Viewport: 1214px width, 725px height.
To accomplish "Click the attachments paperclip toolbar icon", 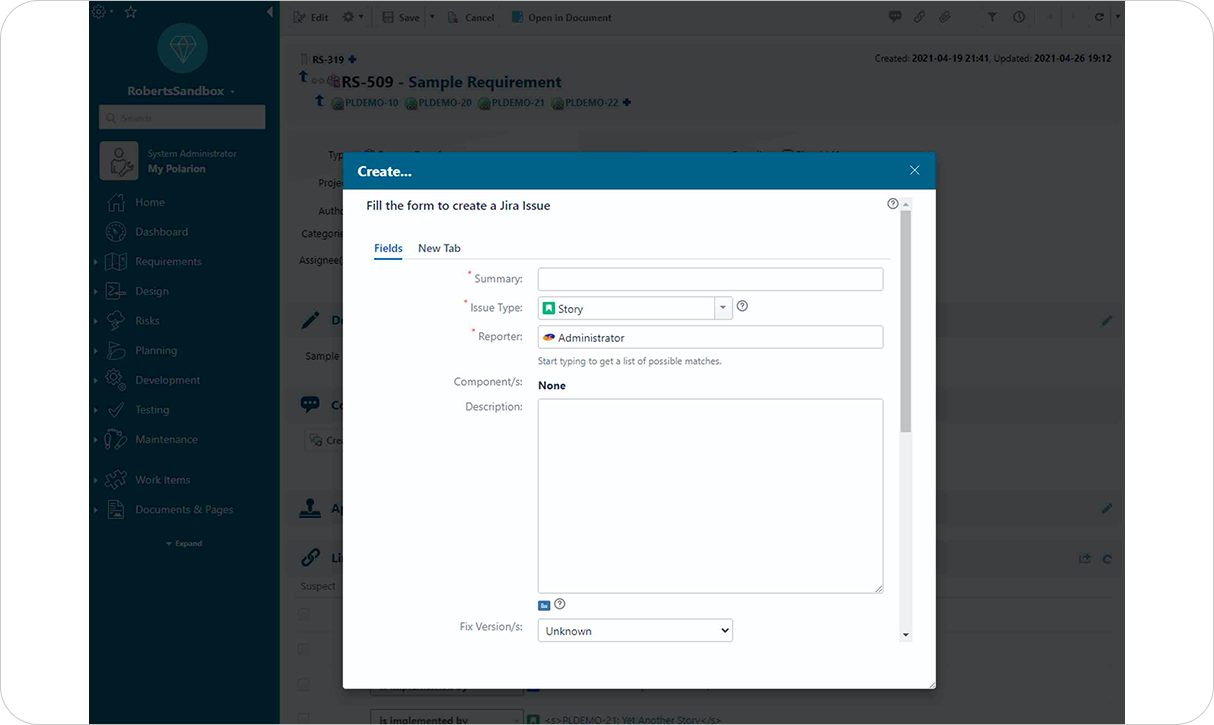I will coord(944,17).
